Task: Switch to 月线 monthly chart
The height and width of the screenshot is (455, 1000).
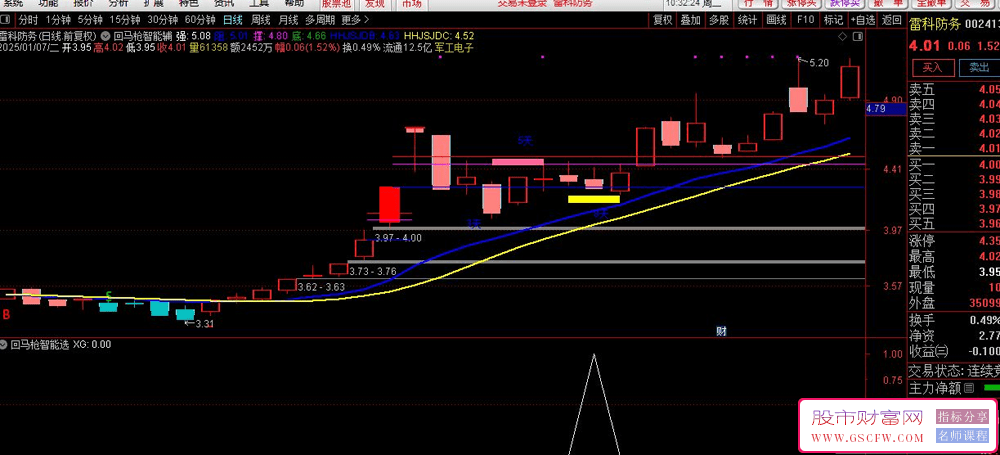Action: [288, 20]
